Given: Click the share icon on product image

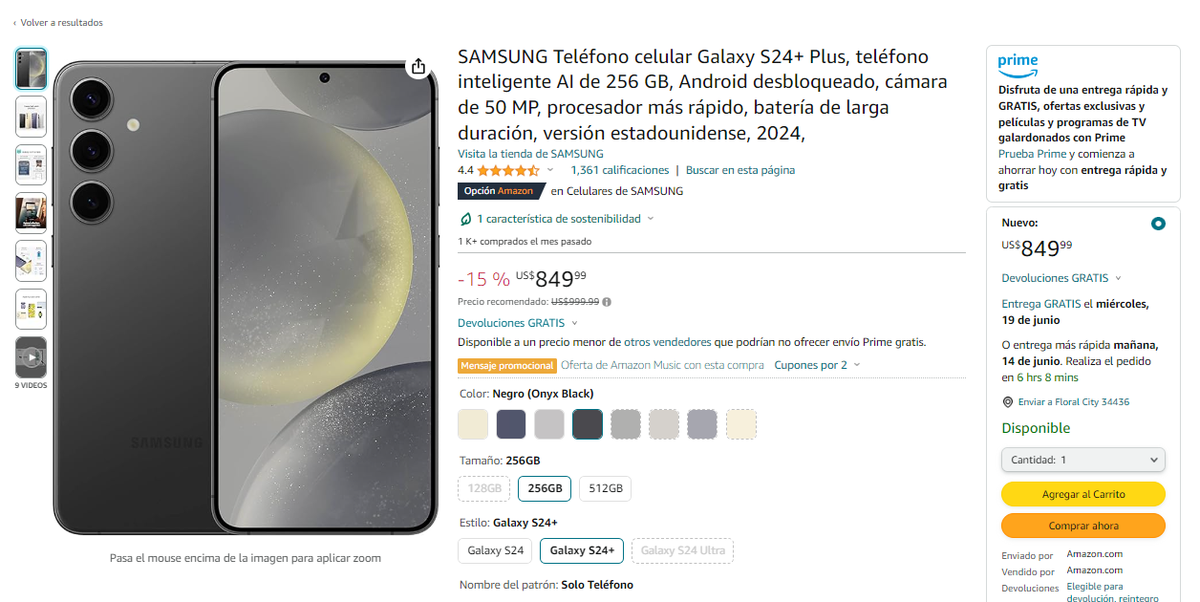Looking at the screenshot, I should coord(418,66).
